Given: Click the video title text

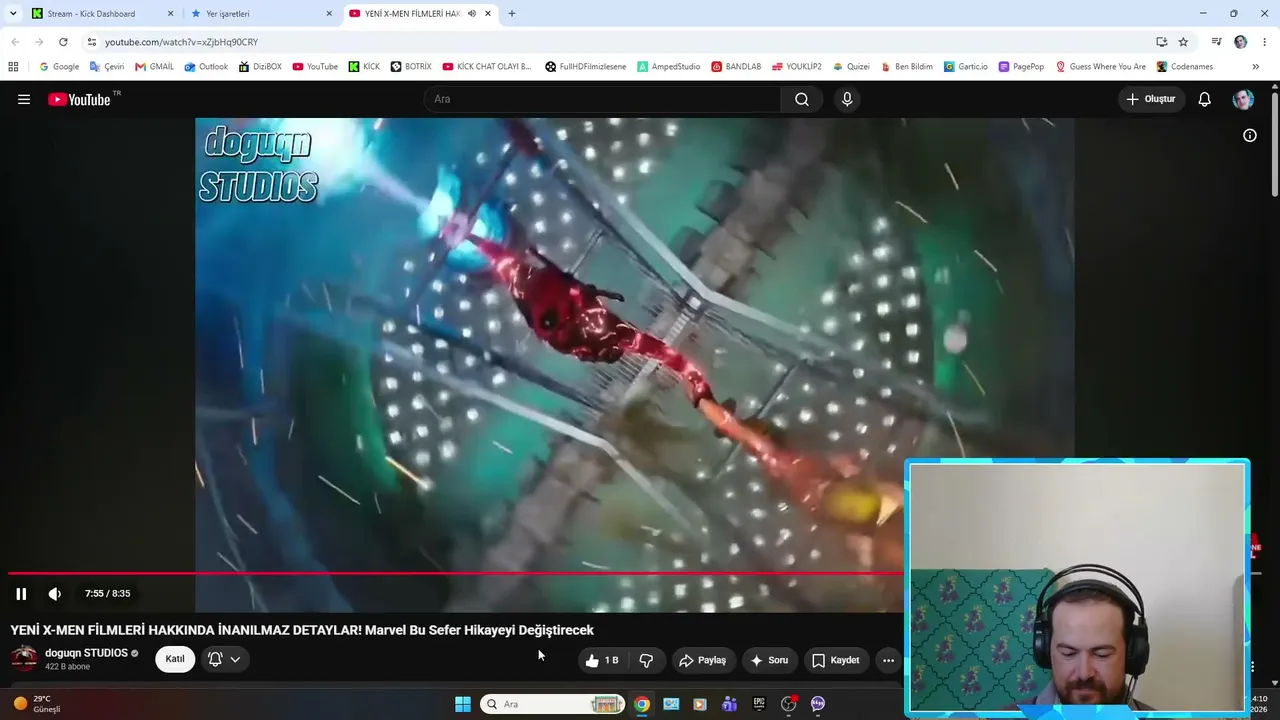Looking at the screenshot, I should click(x=302, y=630).
